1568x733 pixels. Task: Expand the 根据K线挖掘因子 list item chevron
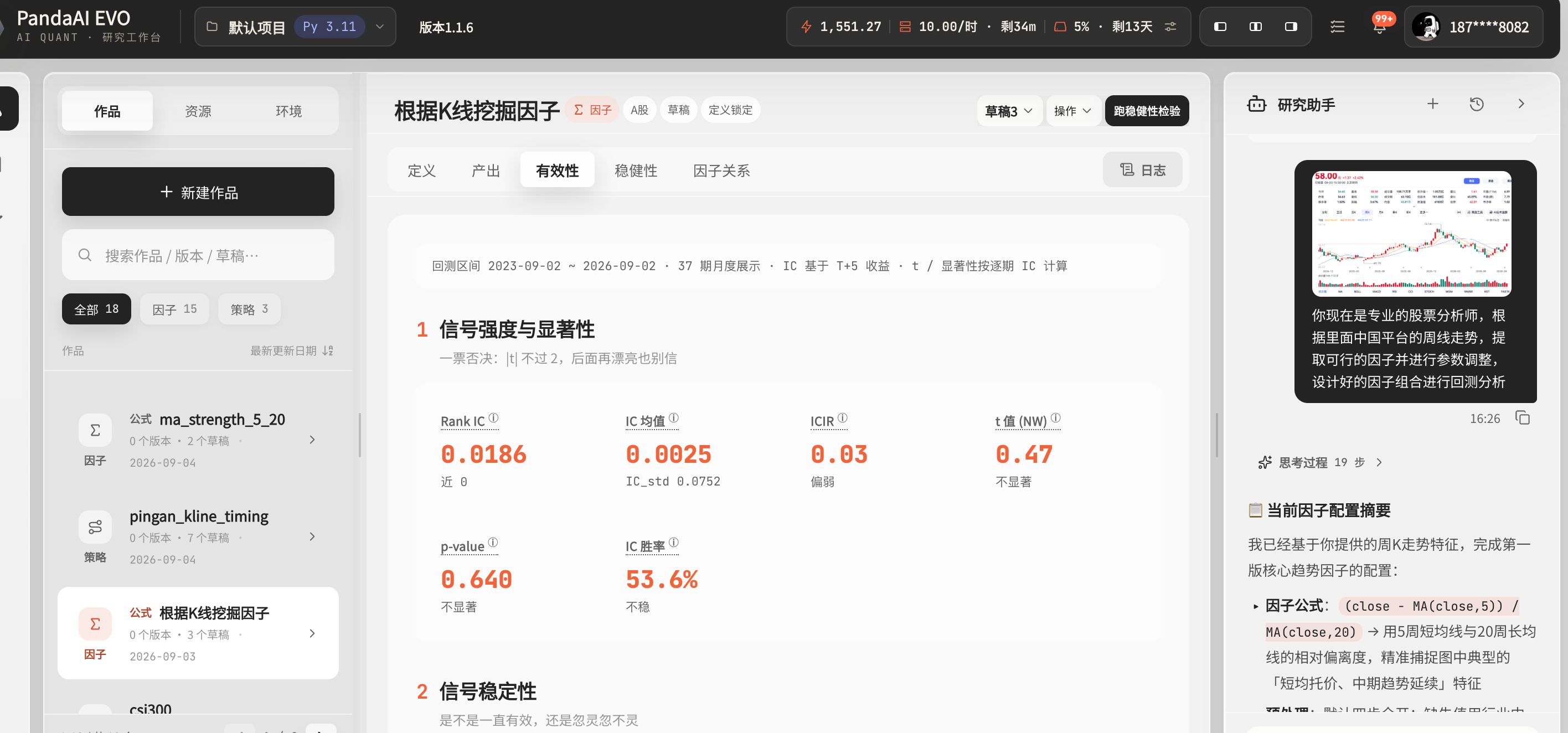click(312, 633)
